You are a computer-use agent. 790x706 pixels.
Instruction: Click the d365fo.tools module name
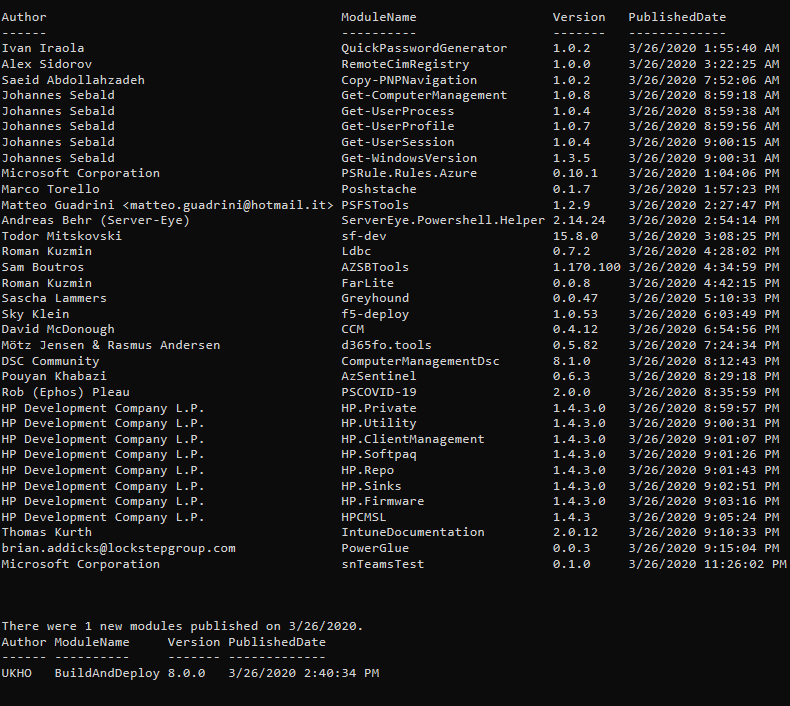coord(386,346)
